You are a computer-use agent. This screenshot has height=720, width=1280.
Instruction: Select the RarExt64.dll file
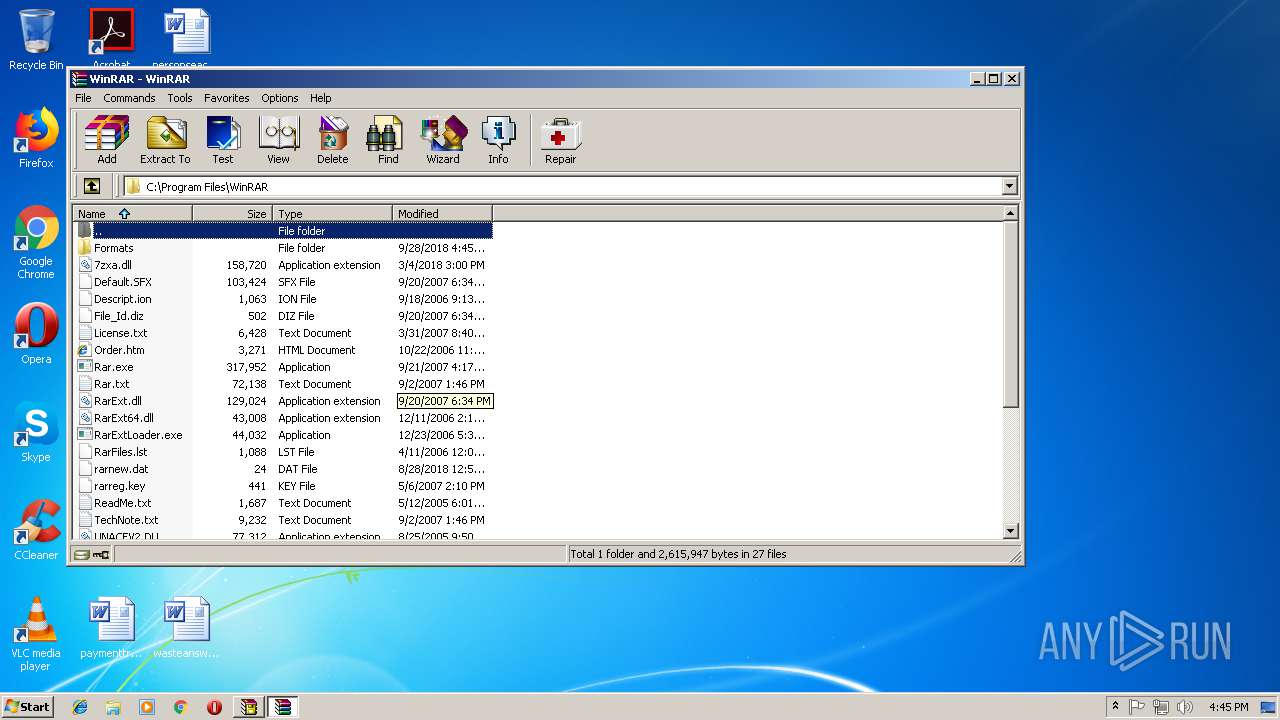tap(285, 418)
